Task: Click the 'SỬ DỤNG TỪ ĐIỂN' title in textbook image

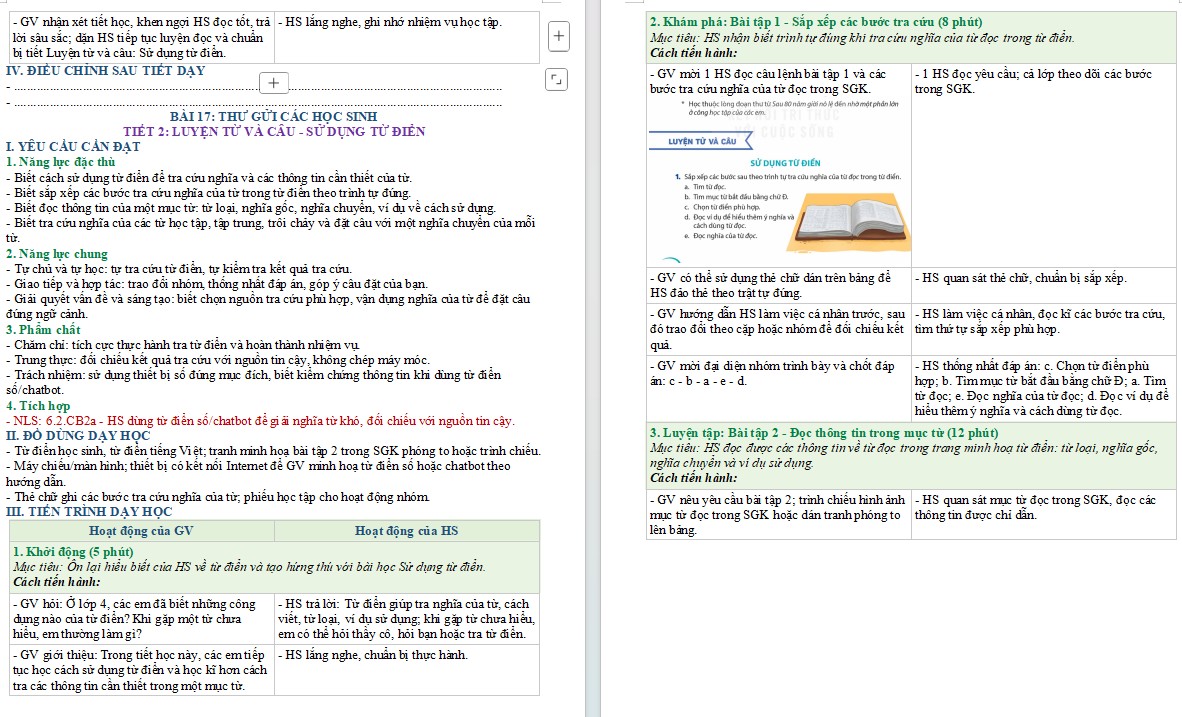Action: click(785, 163)
